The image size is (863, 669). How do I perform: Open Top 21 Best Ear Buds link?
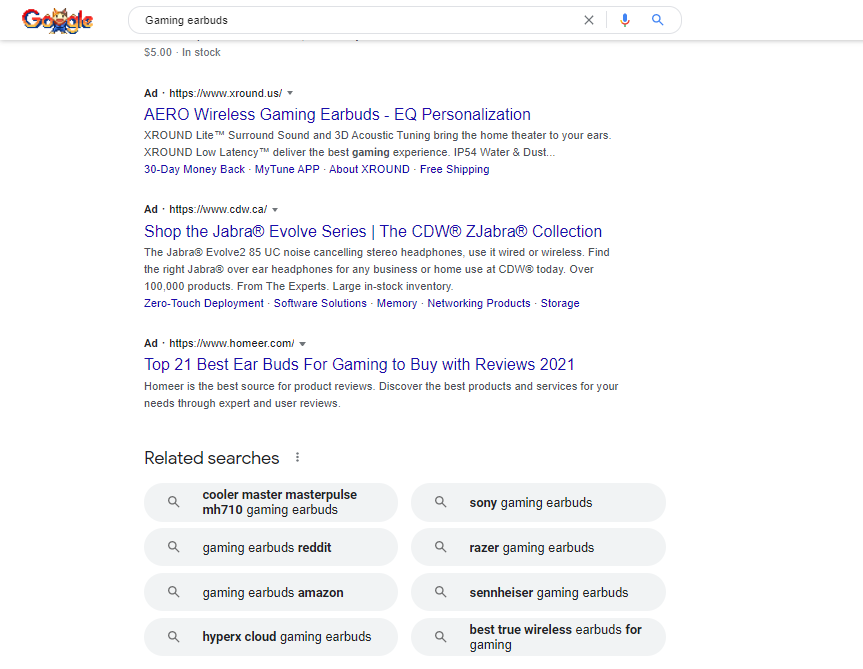359,364
